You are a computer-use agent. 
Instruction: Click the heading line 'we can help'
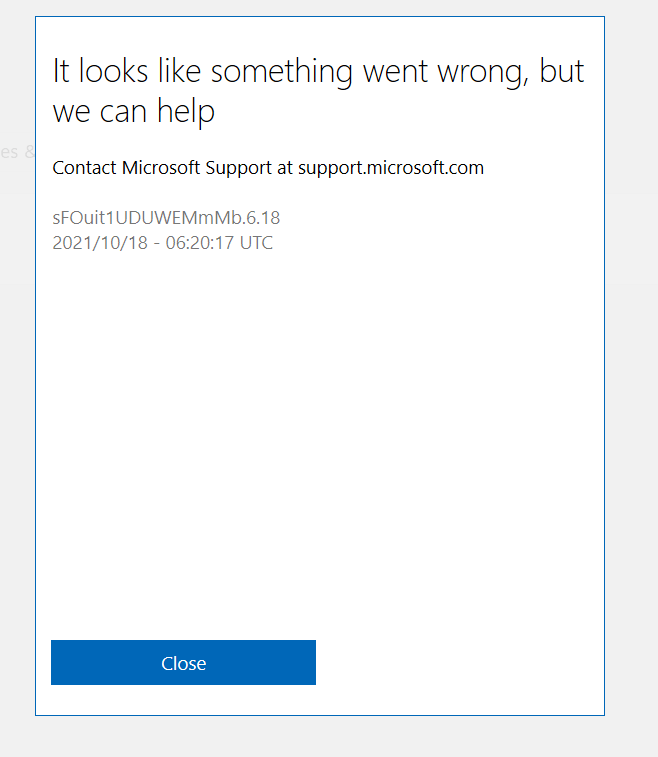coord(133,112)
